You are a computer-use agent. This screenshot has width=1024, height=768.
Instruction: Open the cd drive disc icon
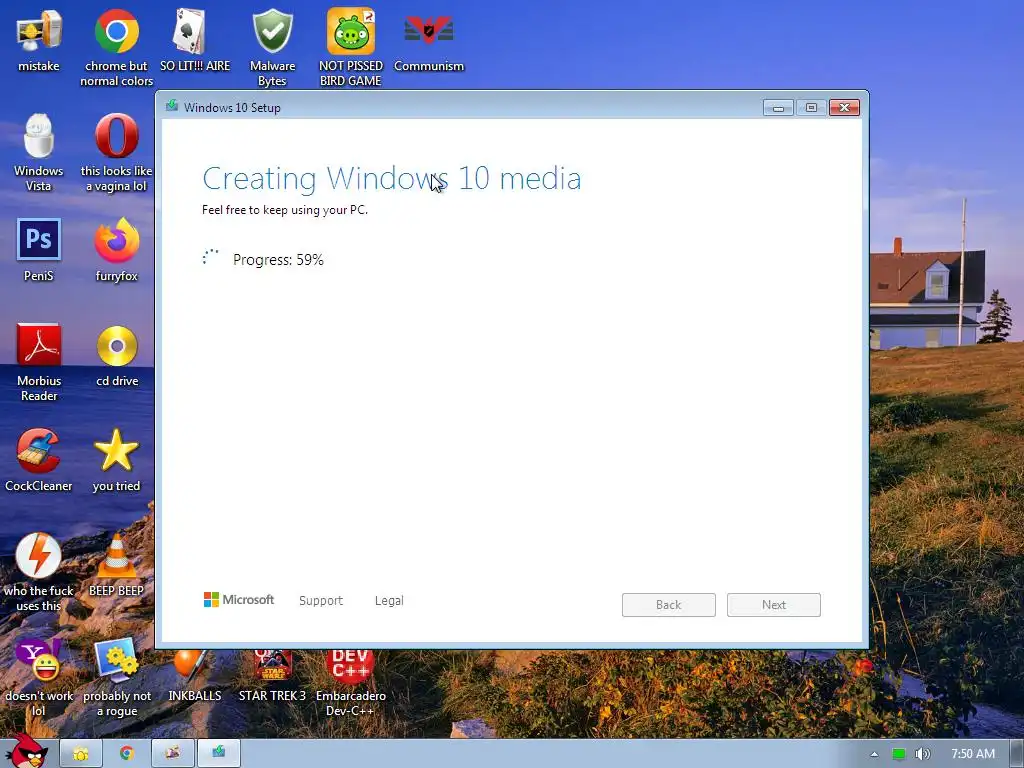tap(117, 346)
